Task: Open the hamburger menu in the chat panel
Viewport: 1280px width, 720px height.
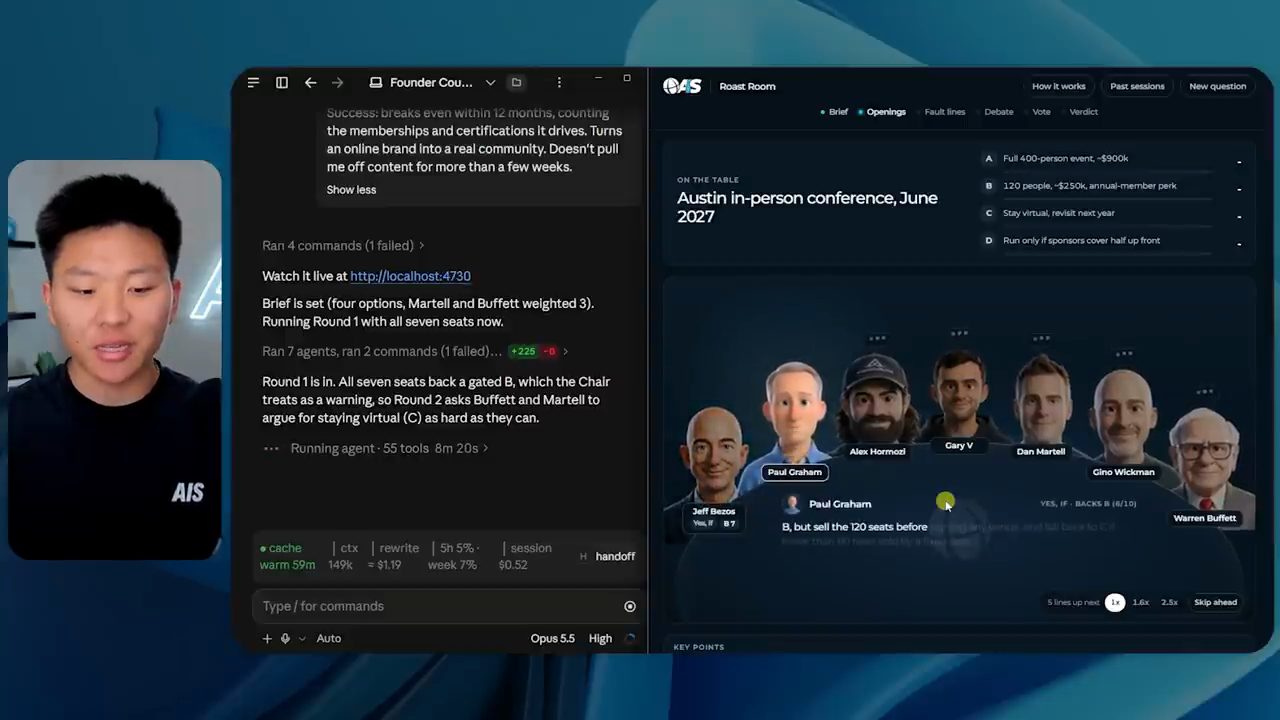Action: point(253,83)
